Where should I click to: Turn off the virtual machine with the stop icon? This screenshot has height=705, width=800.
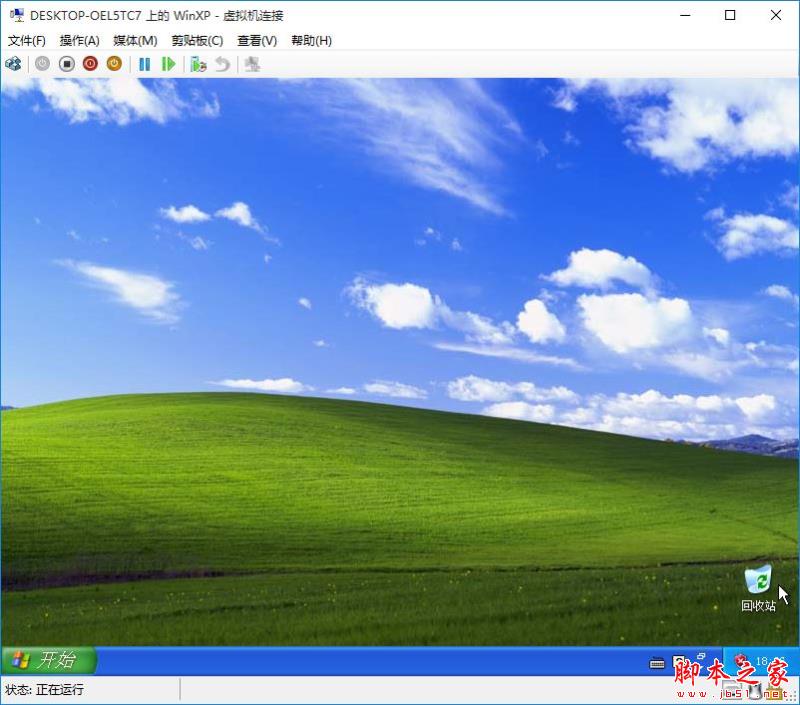[66, 64]
